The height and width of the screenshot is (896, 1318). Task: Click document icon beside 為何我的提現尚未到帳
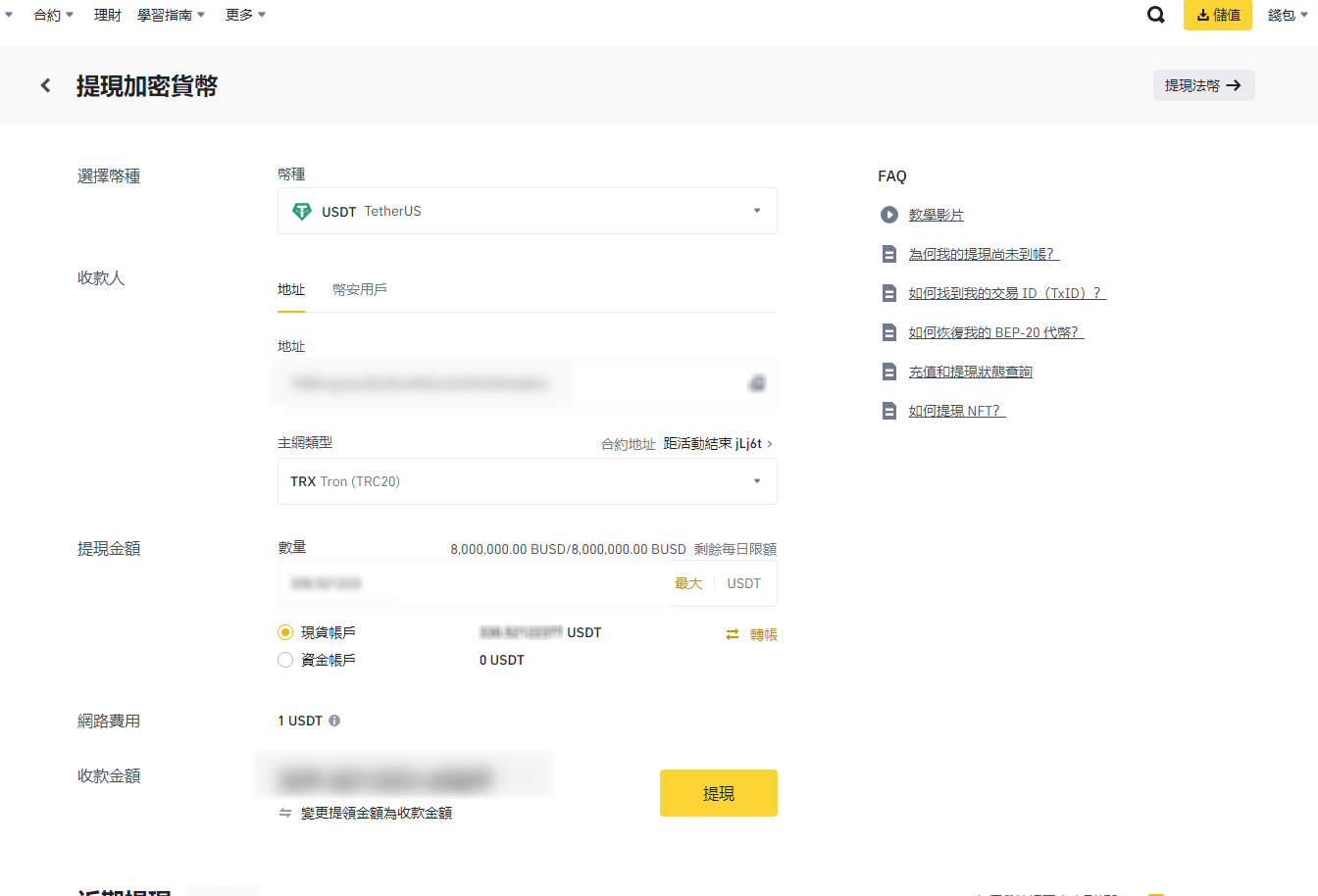point(889,254)
